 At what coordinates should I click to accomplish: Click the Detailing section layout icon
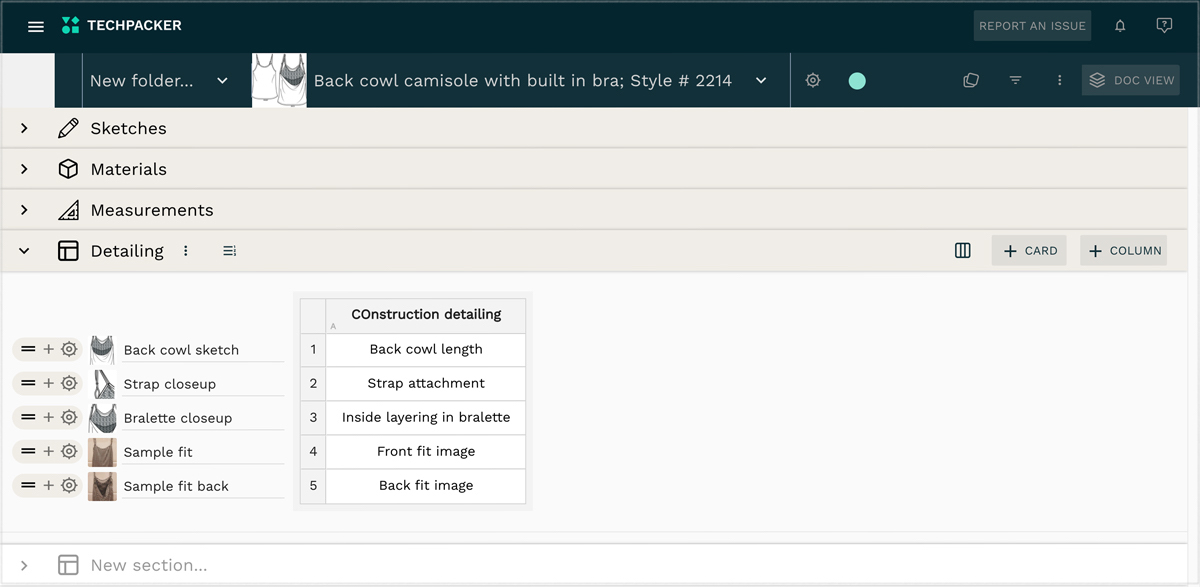(x=68, y=251)
